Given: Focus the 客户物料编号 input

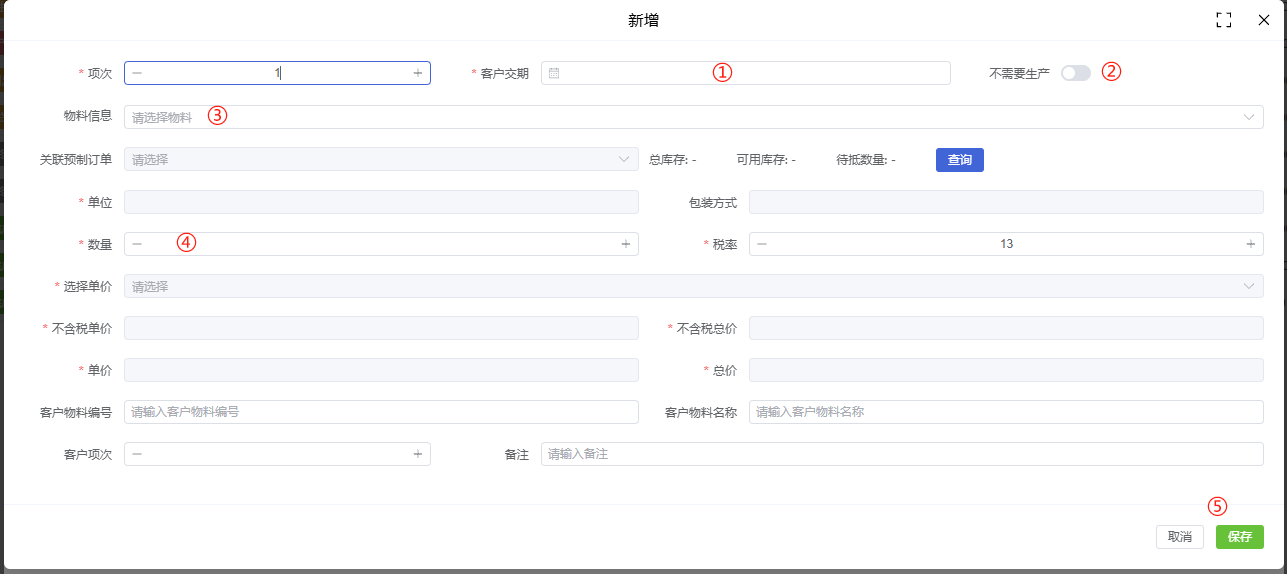Looking at the screenshot, I should pyautogui.click(x=381, y=412).
